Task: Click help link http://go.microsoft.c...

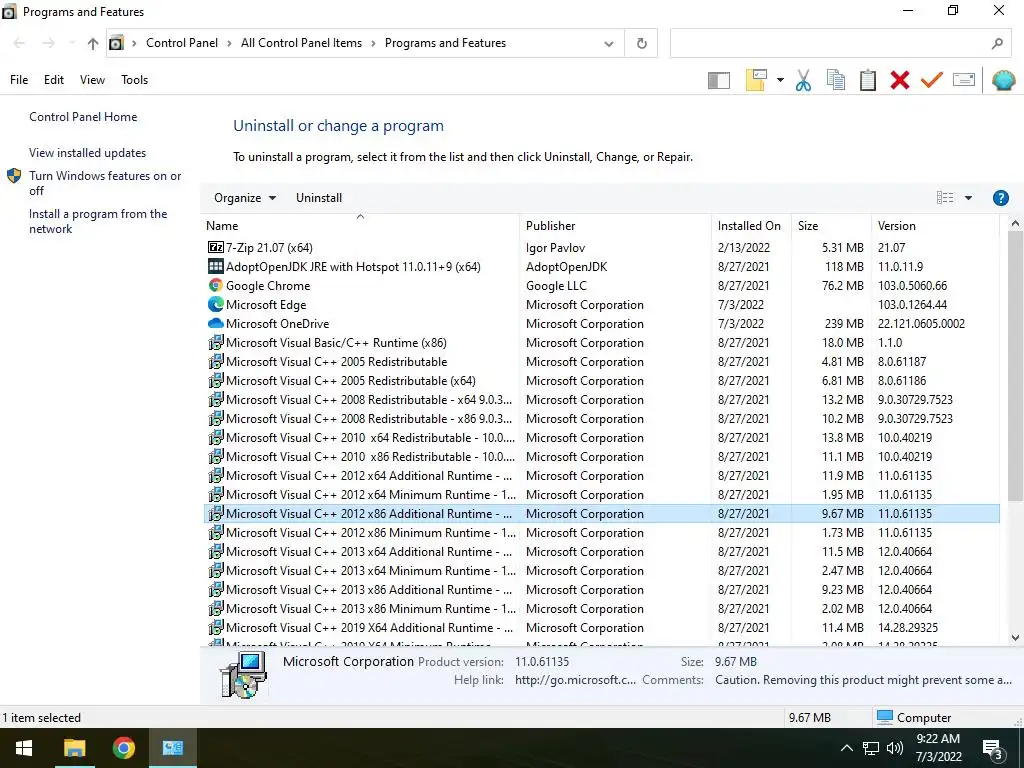Action: coord(575,680)
